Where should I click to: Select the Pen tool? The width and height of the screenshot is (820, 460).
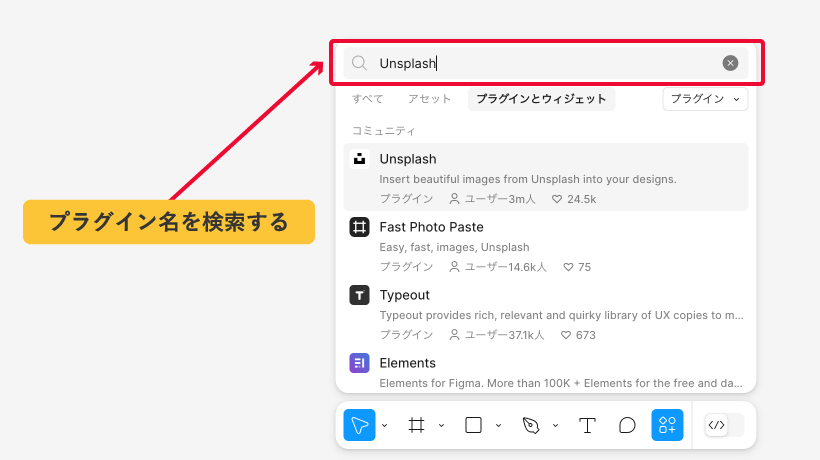531,425
